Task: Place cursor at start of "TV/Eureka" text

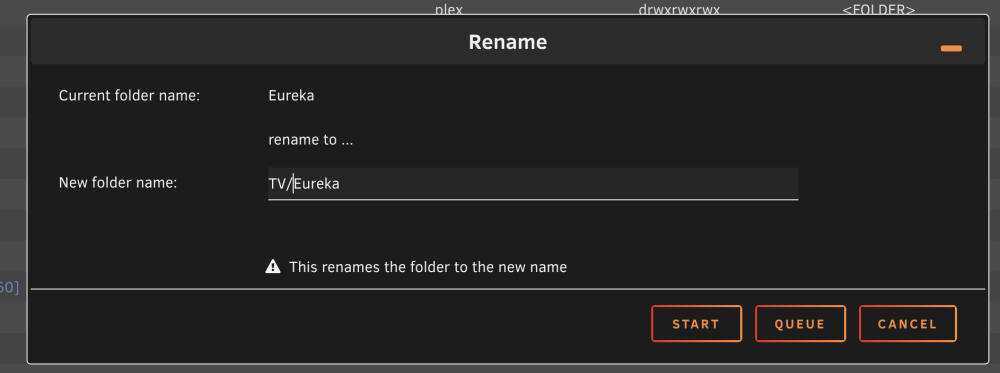Action: point(269,184)
